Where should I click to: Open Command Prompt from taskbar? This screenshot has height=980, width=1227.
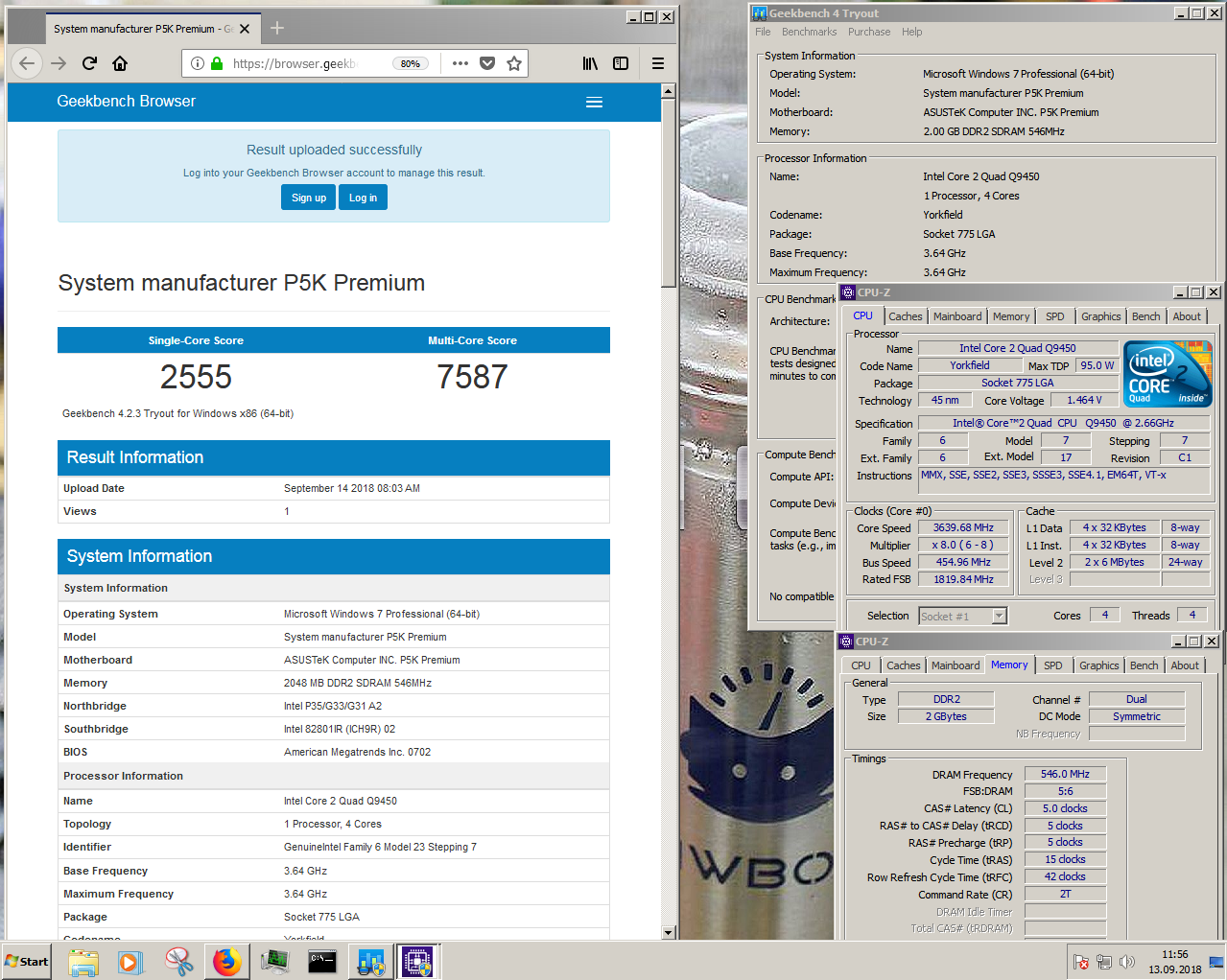pos(322,962)
